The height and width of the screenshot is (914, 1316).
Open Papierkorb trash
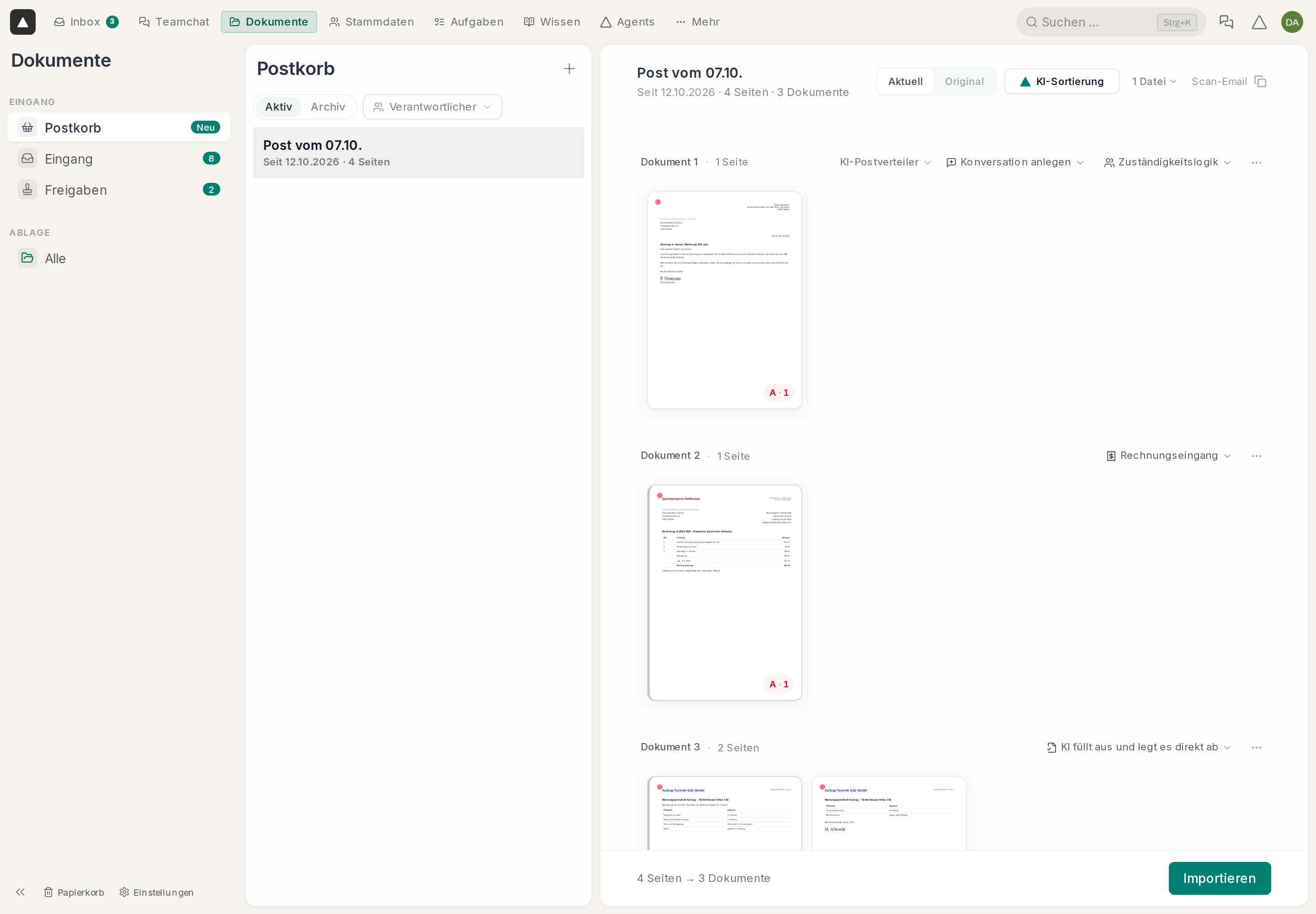click(74, 892)
